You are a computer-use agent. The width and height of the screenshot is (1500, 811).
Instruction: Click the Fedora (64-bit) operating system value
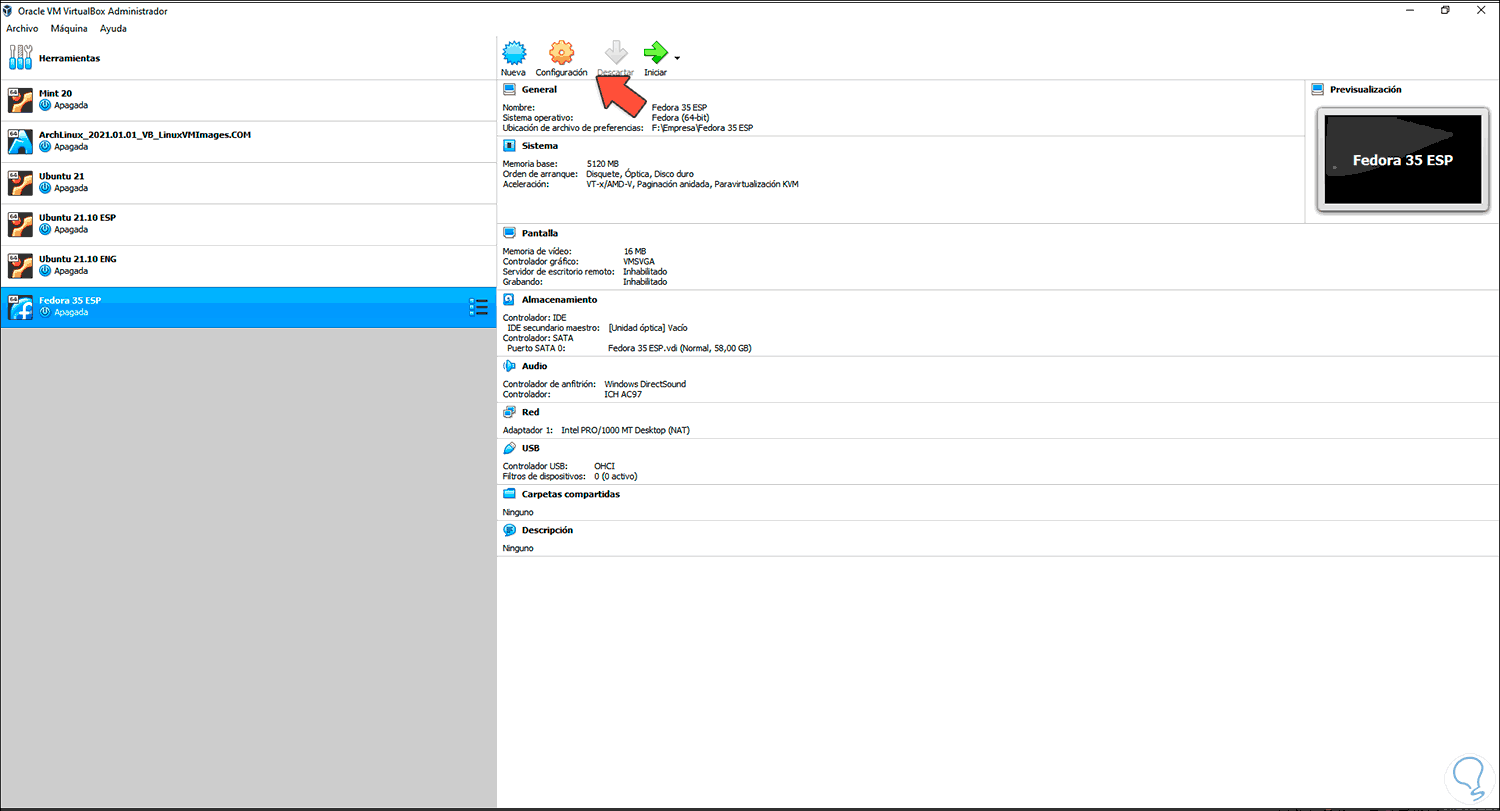[x=680, y=117]
